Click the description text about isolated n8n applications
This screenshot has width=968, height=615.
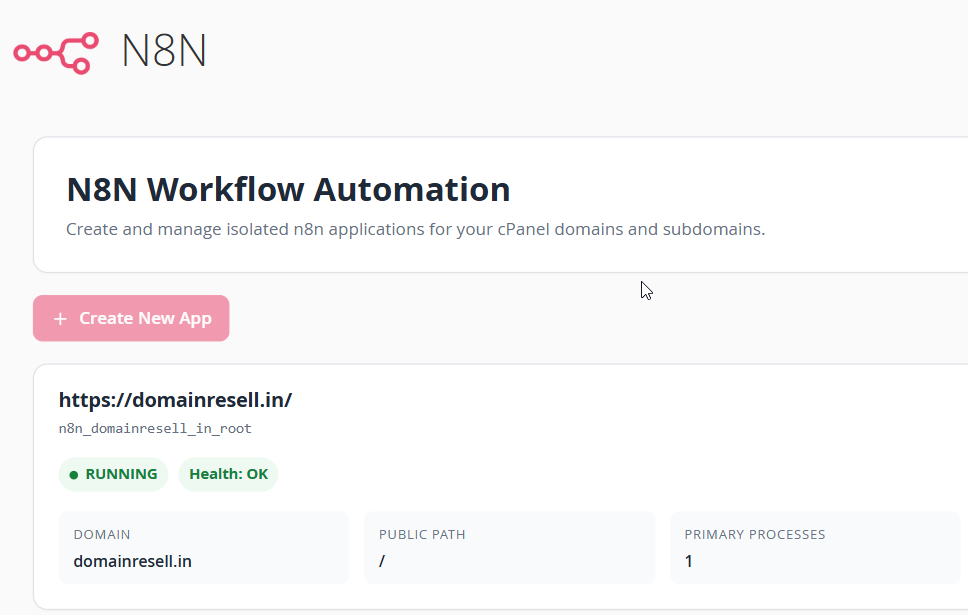tap(415, 229)
